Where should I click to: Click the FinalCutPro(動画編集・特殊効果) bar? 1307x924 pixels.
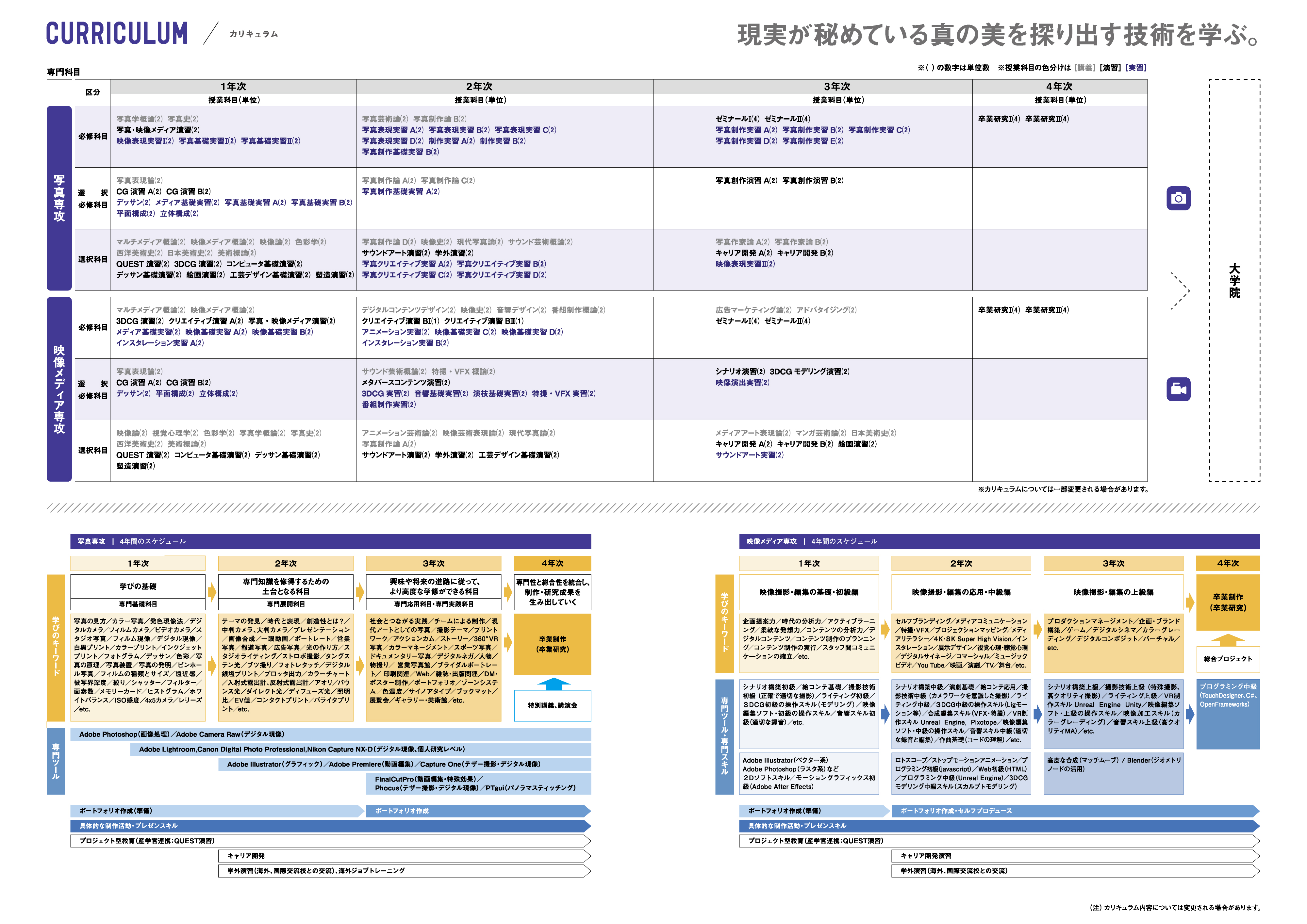click(x=479, y=784)
